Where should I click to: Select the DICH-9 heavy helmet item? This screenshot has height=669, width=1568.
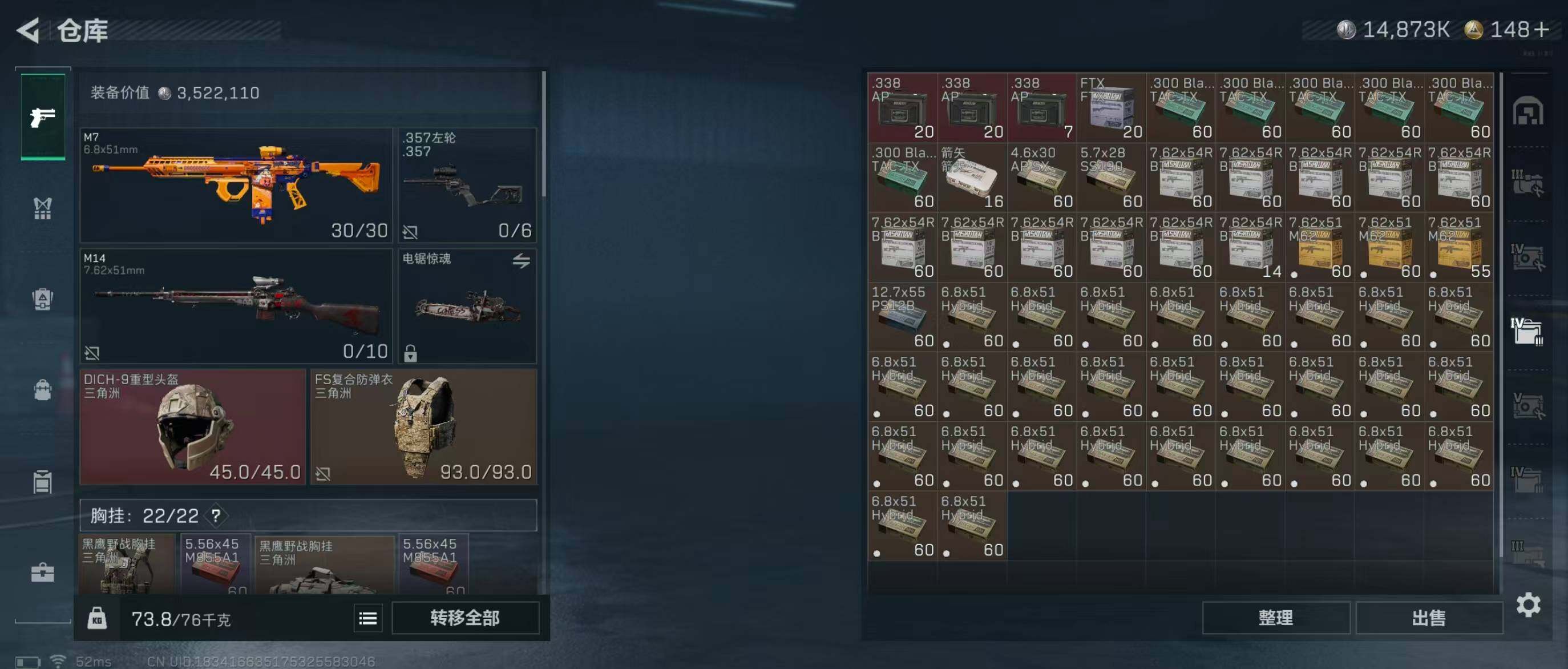pyautogui.click(x=192, y=426)
